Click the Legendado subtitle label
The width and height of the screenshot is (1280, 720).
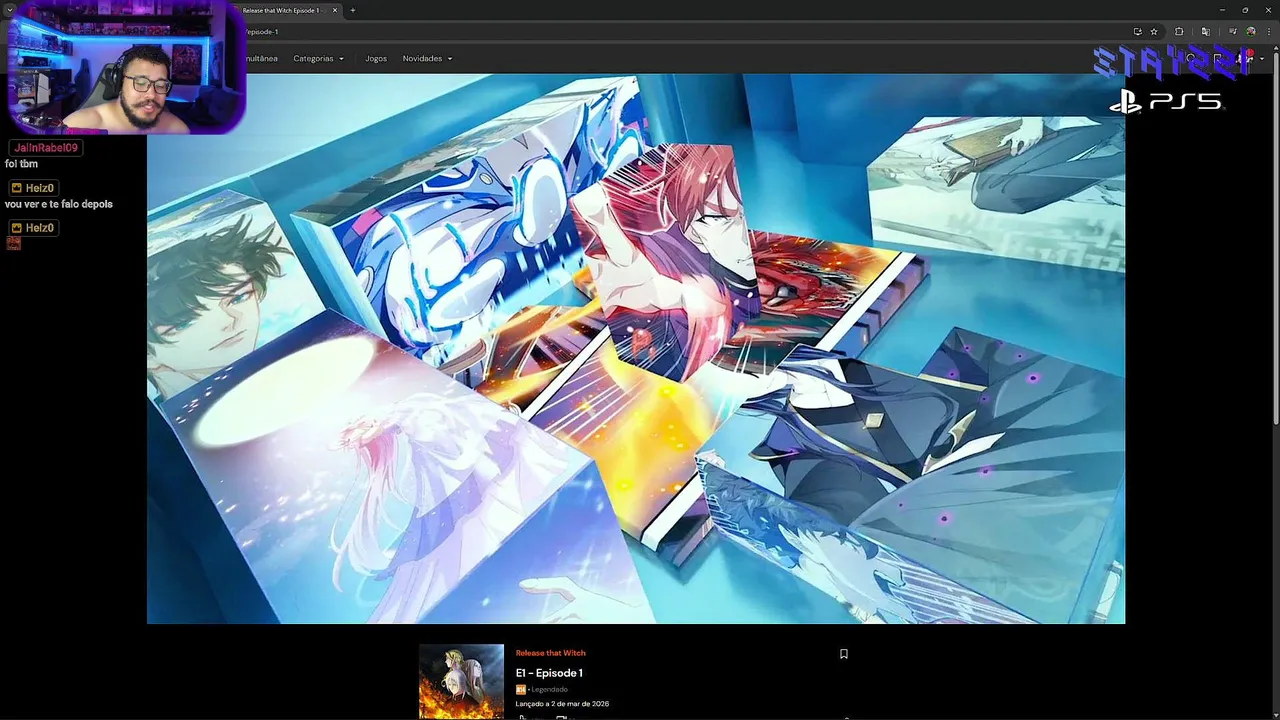(x=549, y=689)
